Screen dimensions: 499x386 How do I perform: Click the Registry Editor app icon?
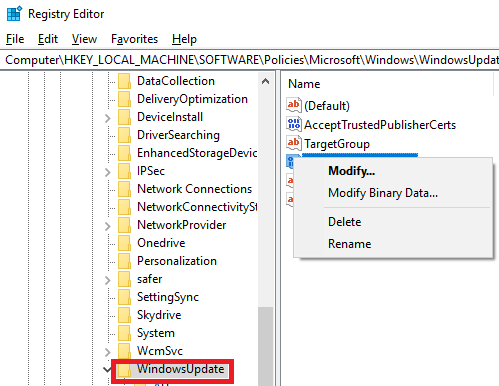[x=14, y=14]
